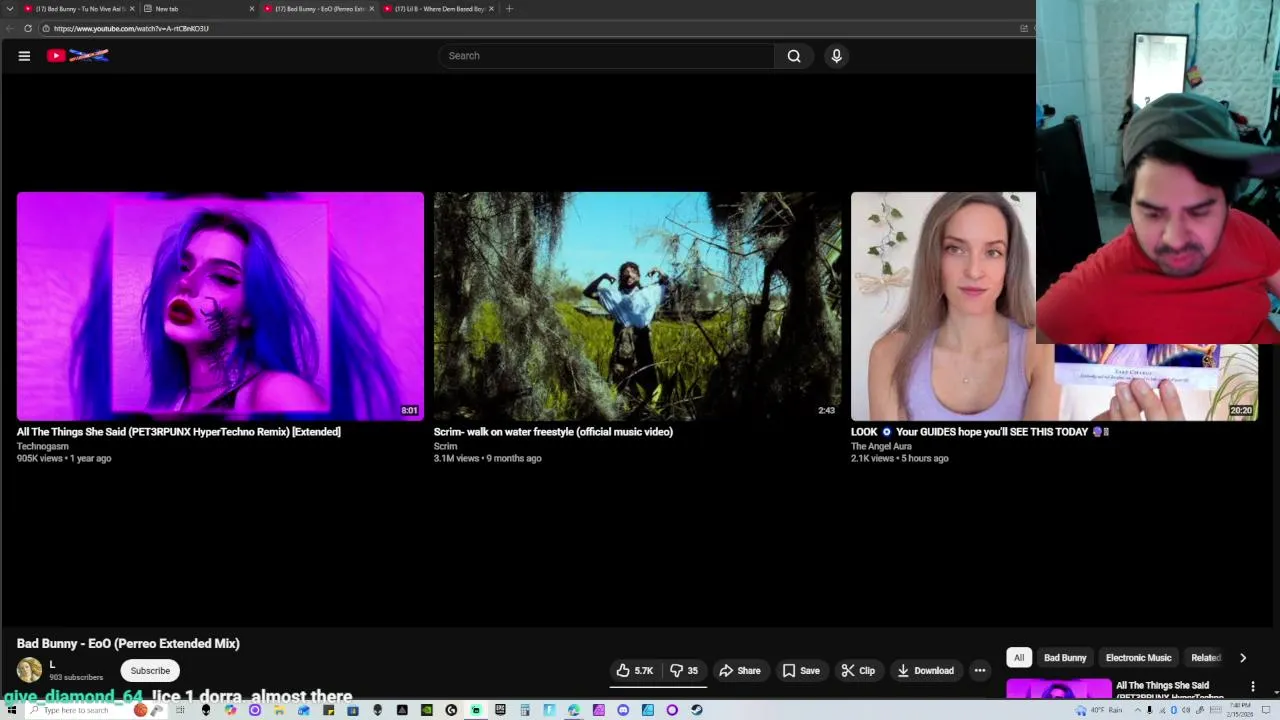Play All The Things She Said thumbnail
Image resolution: width=1280 pixels, height=720 pixels.
pos(220,306)
